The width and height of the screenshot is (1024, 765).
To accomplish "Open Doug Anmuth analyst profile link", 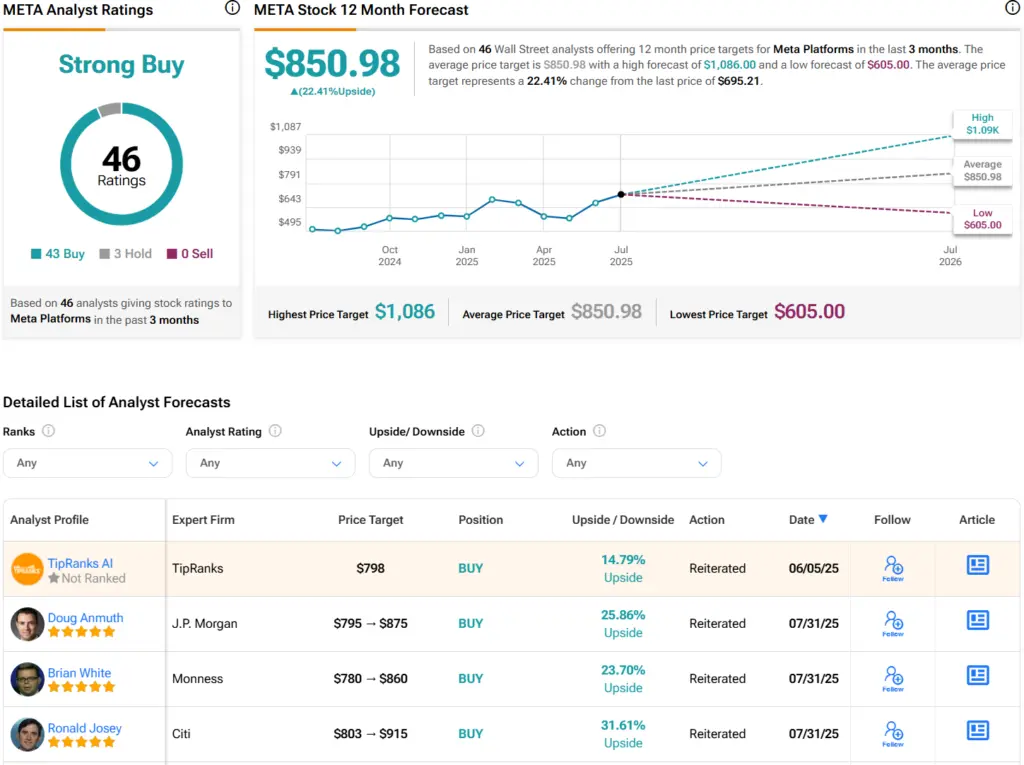I will pyautogui.click(x=85, y=618).
